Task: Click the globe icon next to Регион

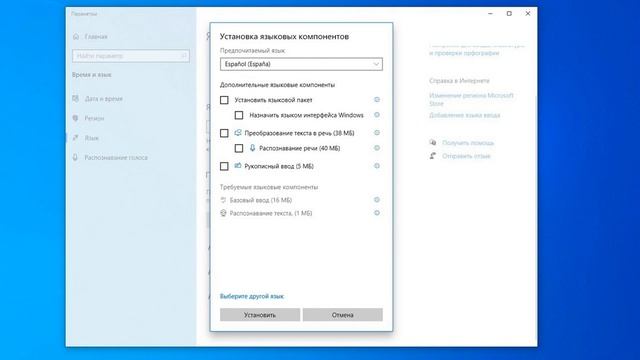Action: click(76, 118)
